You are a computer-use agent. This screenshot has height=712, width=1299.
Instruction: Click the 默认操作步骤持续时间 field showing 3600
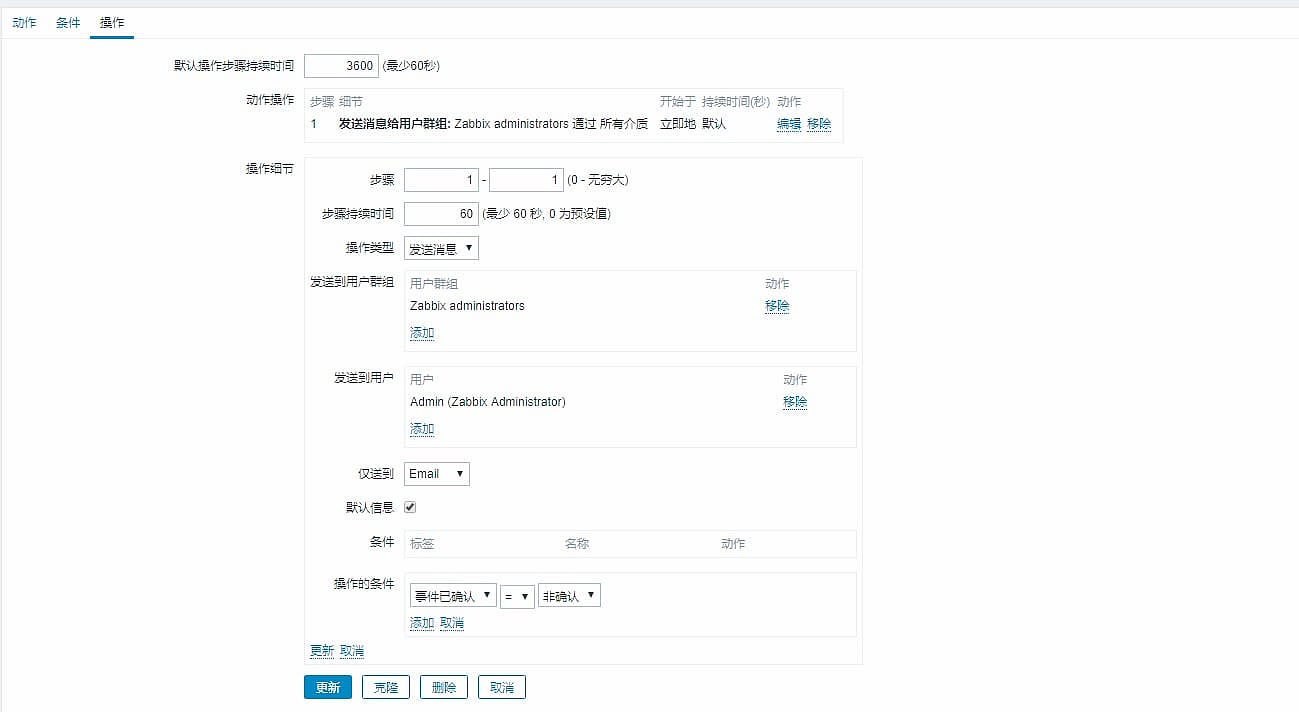[341, 66]
